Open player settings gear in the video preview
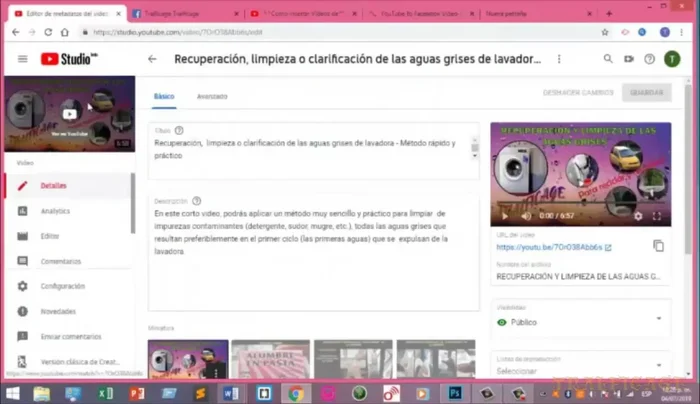The width and height of the screenshot is (700, 404). [x=638, y=216]
